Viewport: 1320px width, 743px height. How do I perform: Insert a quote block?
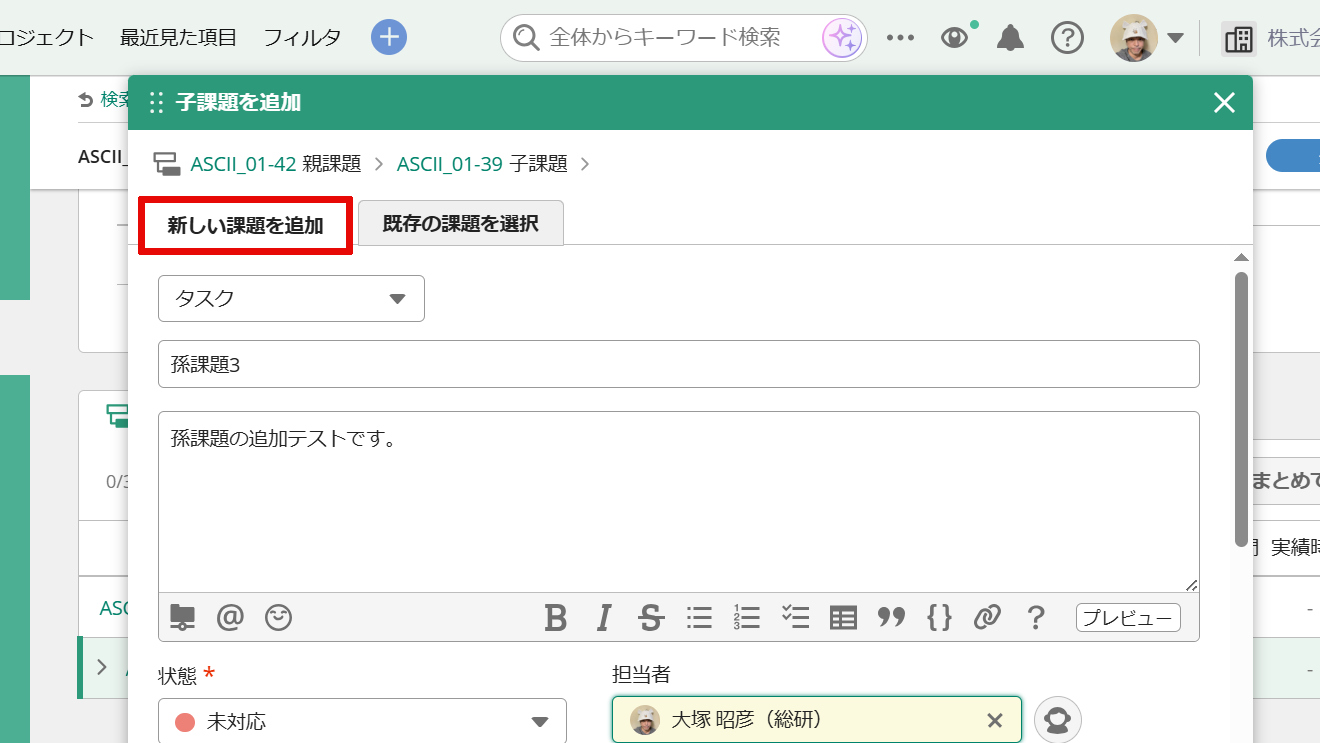891,618
